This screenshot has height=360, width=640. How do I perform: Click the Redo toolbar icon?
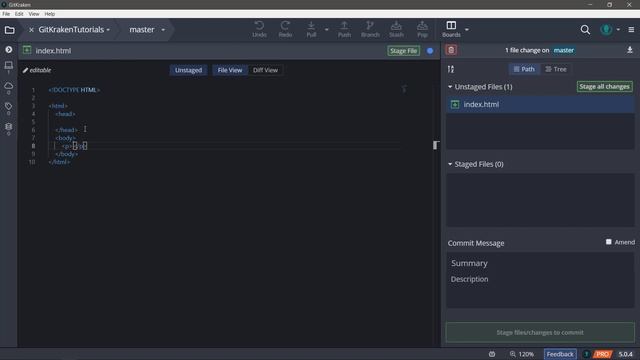(285, 29)
